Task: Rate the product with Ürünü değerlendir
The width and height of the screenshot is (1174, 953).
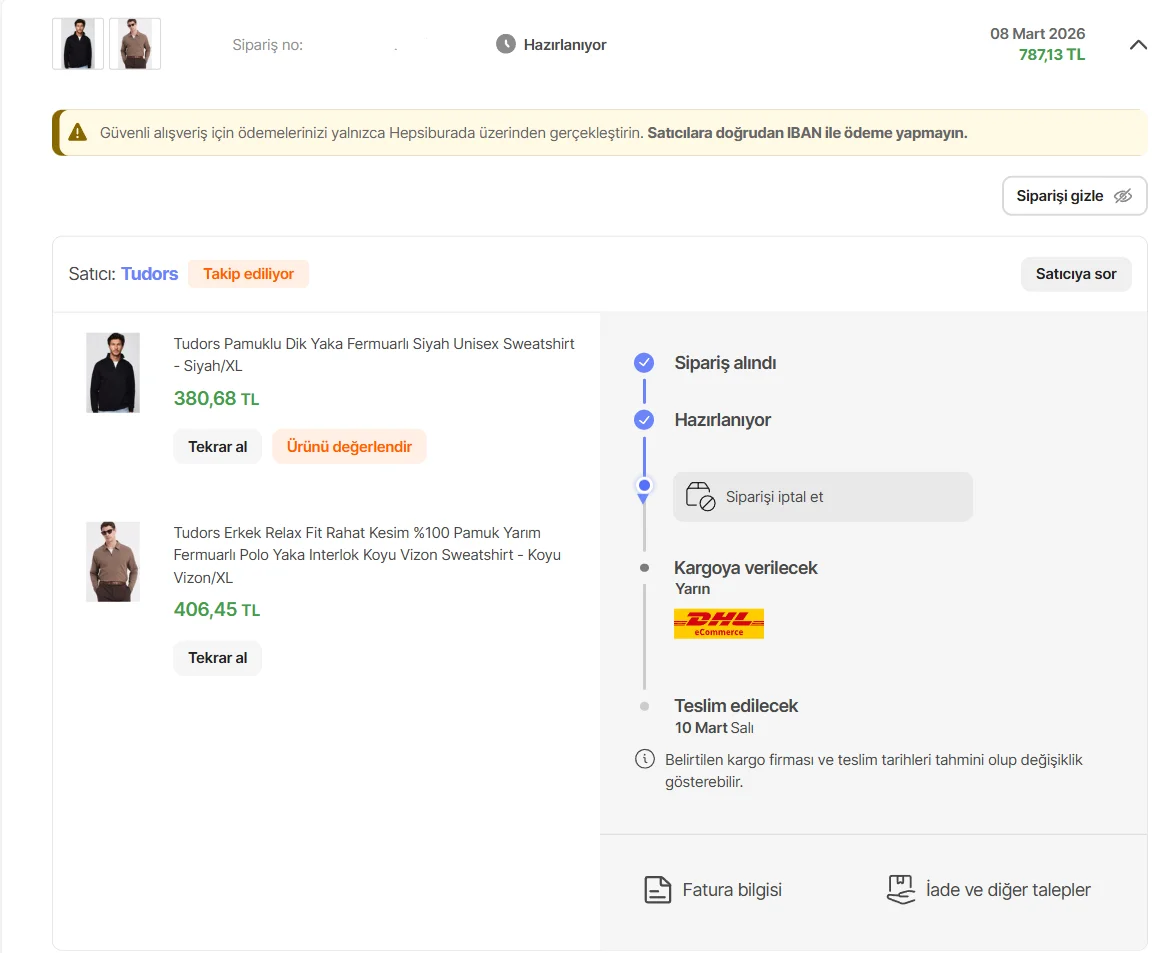Action: (x=349, y=447)
